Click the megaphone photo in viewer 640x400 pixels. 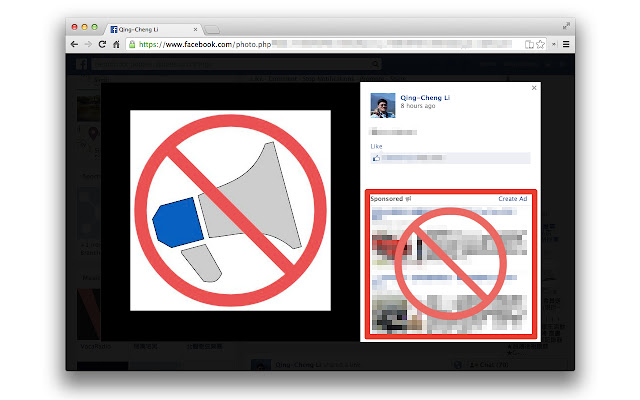230,210
